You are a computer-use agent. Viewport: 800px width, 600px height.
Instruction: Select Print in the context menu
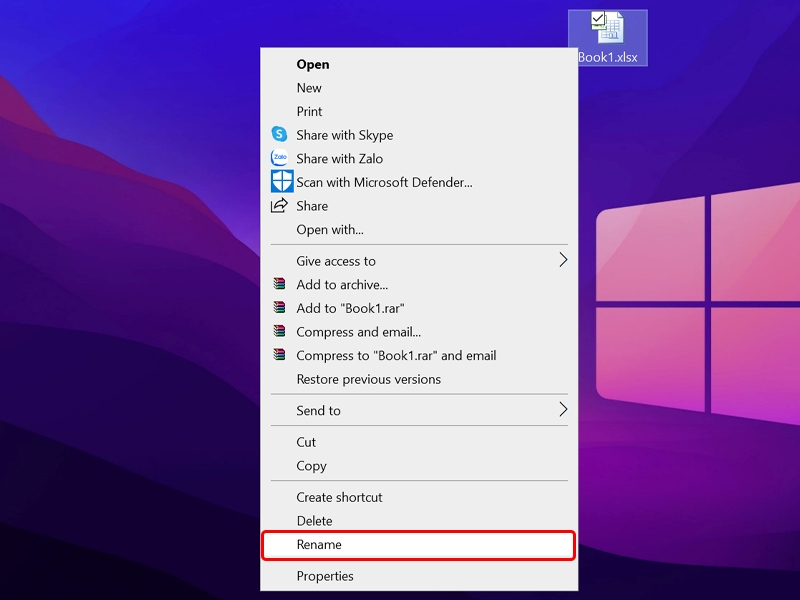419,111
